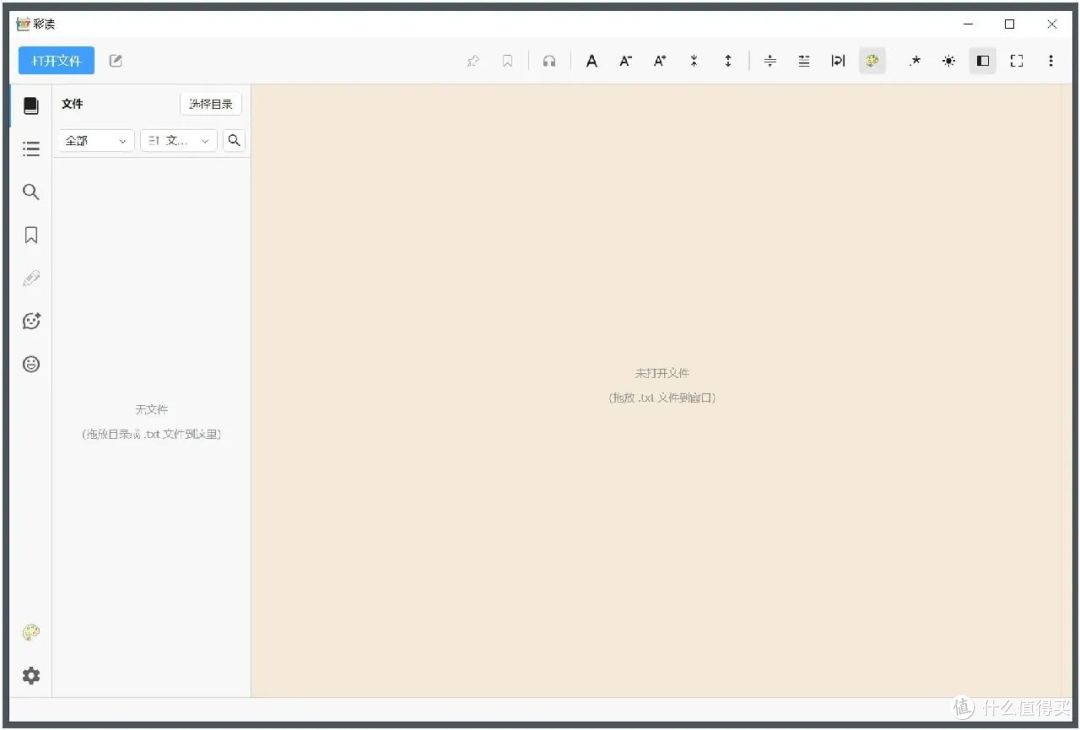Open the table of contents list icon in the sidebar

pyautogui.click(x=31, y=149)
